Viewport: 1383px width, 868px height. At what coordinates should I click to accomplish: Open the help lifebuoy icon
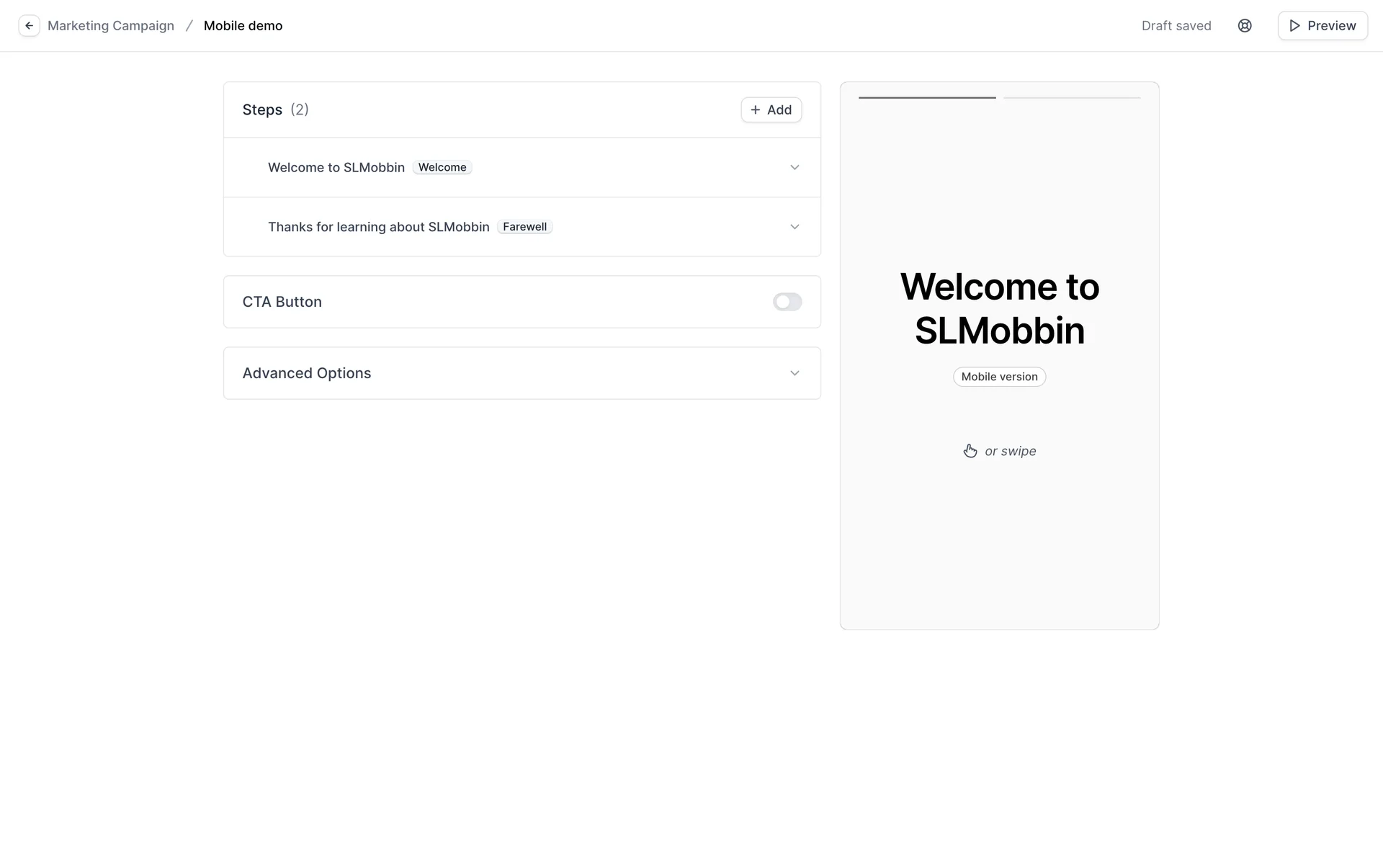[x=1244, y=26]
